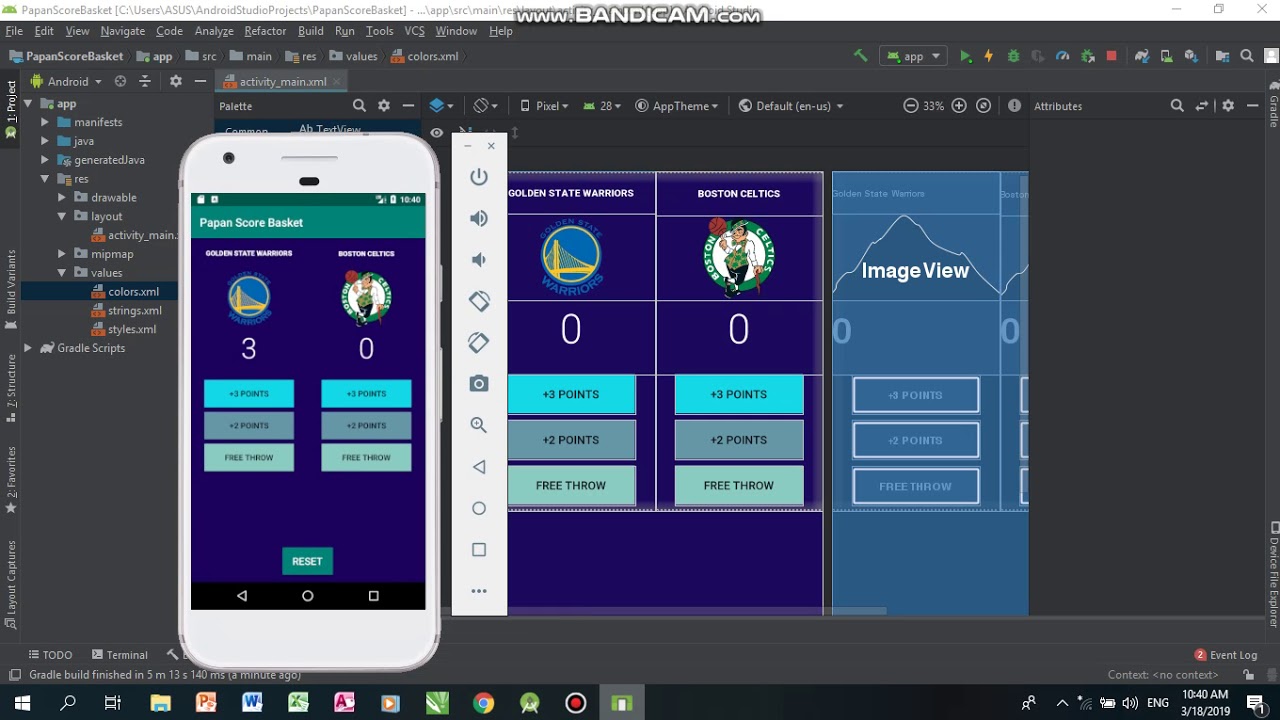Open TODO tool window tab
The image size is (1280, 720).
pyautogui.click(x=50, y=655)
